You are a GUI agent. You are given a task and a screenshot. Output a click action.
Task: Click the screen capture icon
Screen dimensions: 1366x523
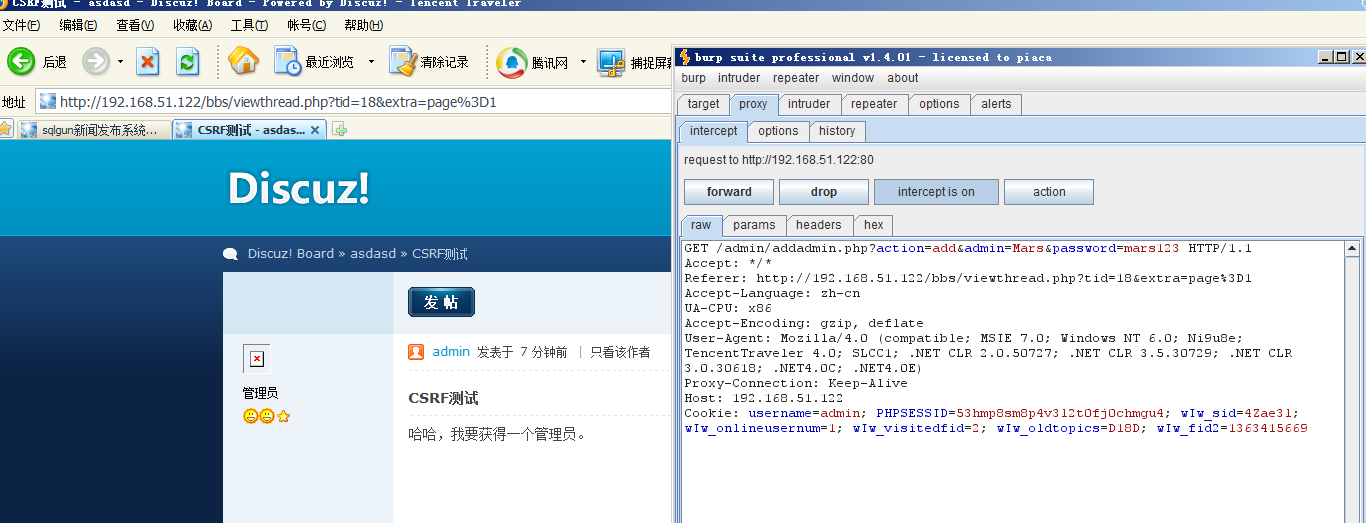[612, 62]
